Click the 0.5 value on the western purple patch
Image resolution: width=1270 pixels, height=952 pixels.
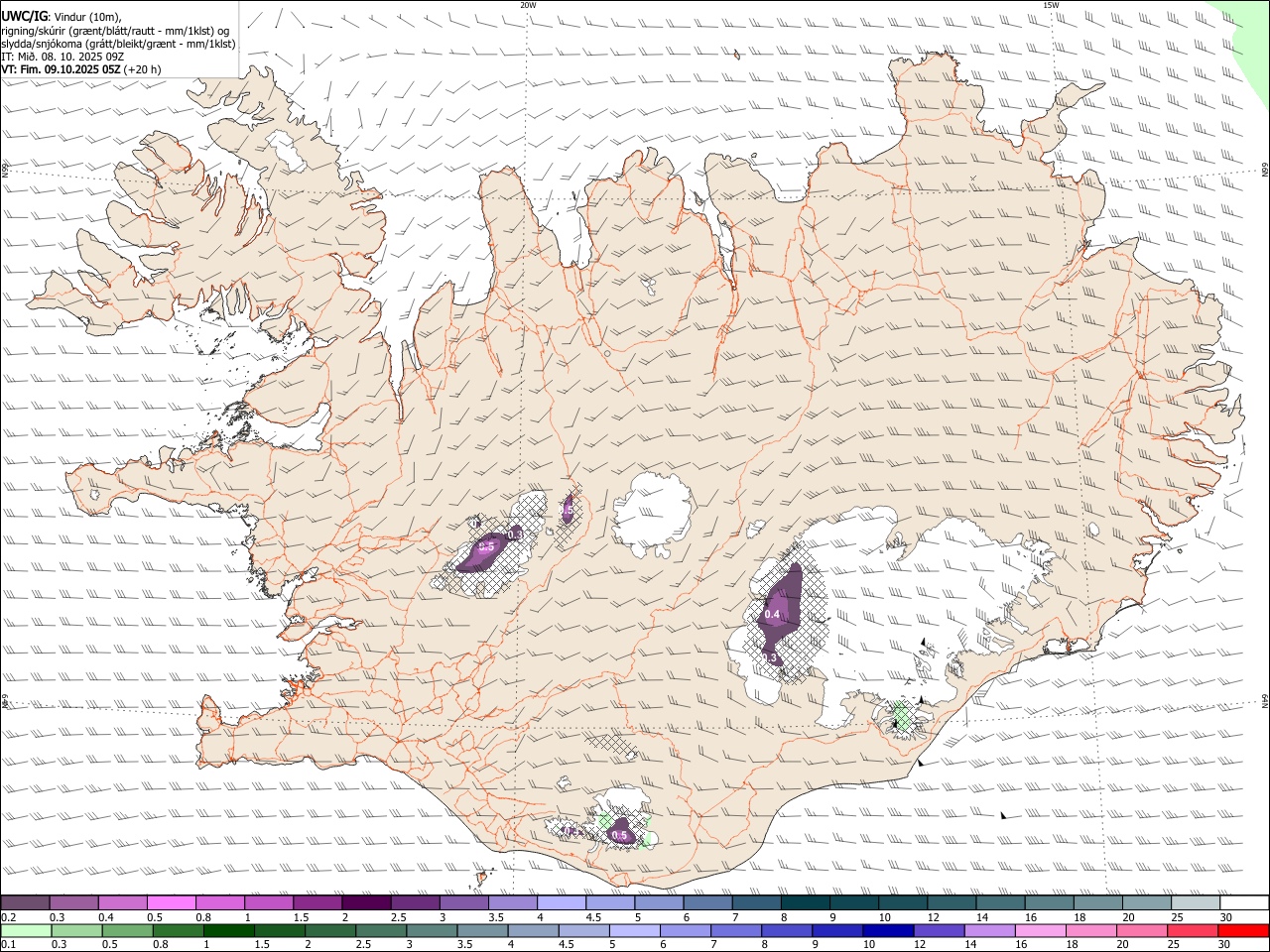coord(487,546)
